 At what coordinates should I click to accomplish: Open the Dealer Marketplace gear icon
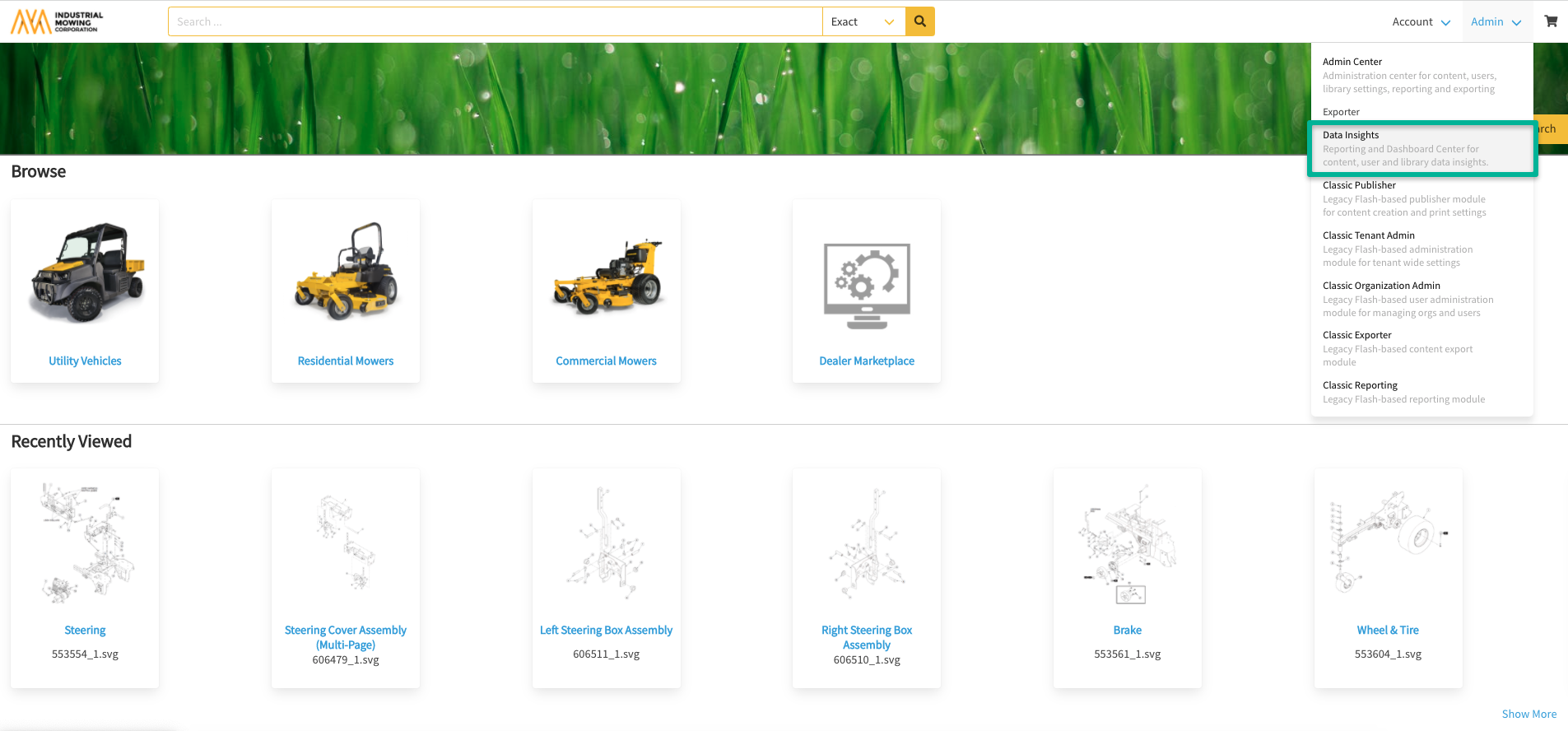[x=867, y=285]
